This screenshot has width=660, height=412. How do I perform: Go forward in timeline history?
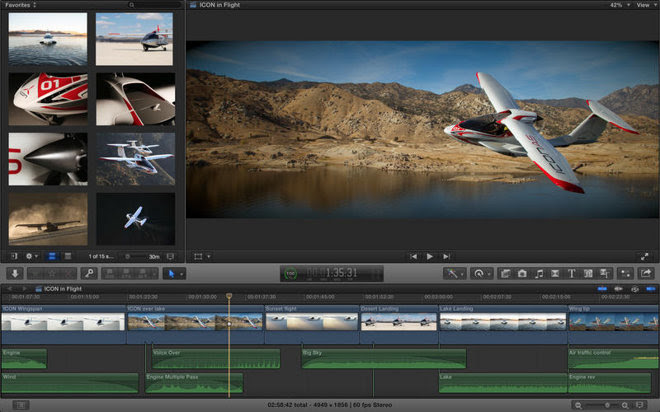click(x=24, y=289)
